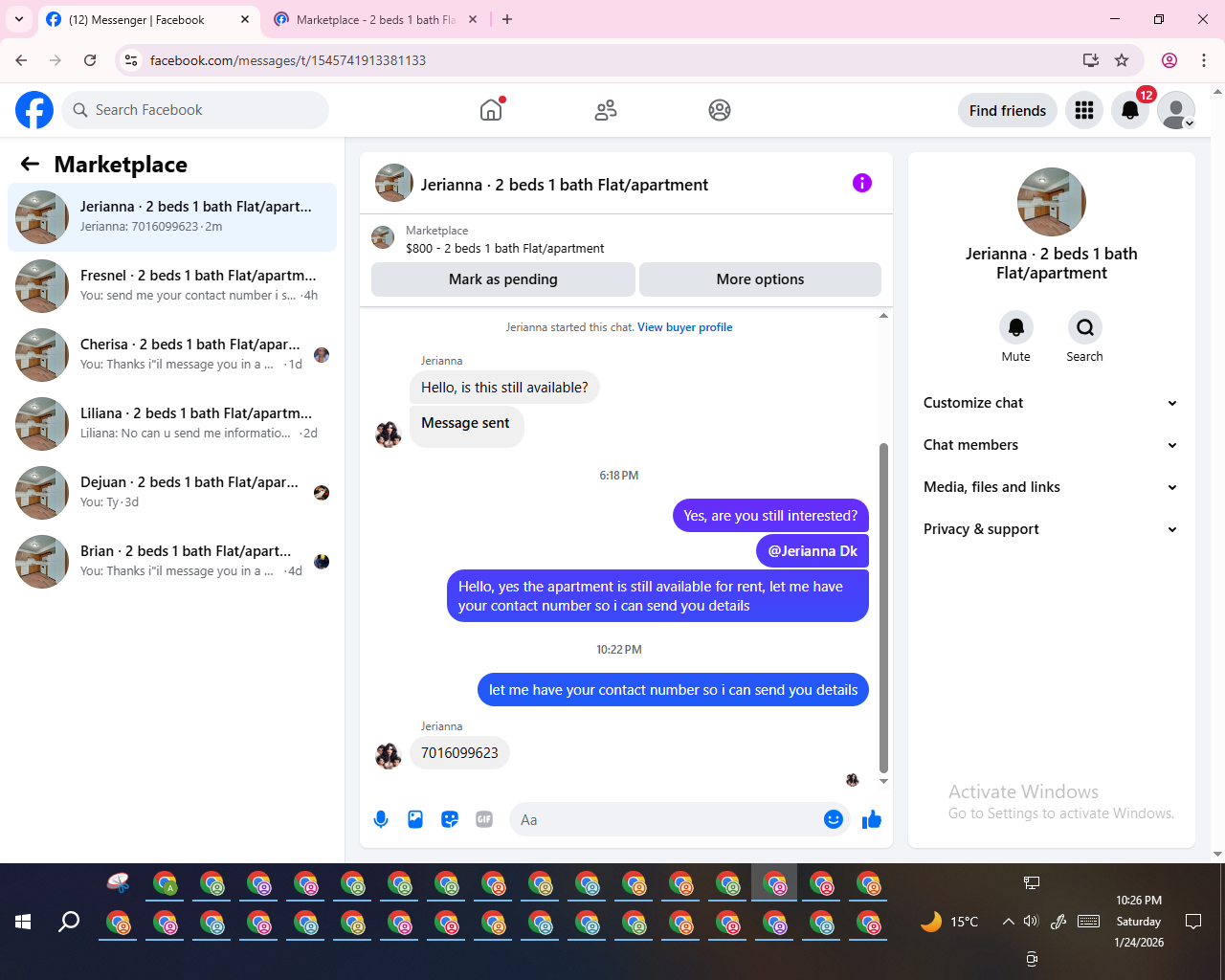Image resolution: width=1225 pixels, height=980 pixels.
Task: Reload the page in Chrome
Action: (x=90, y=60)
